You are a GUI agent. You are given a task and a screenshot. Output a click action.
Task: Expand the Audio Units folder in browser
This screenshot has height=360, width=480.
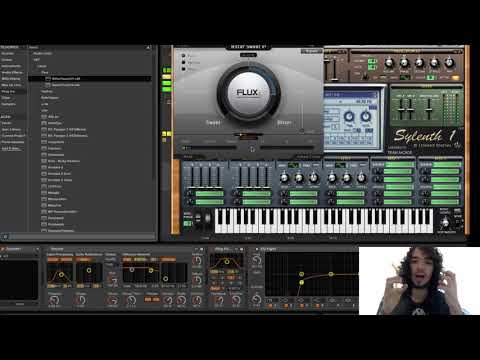point(42,53)
